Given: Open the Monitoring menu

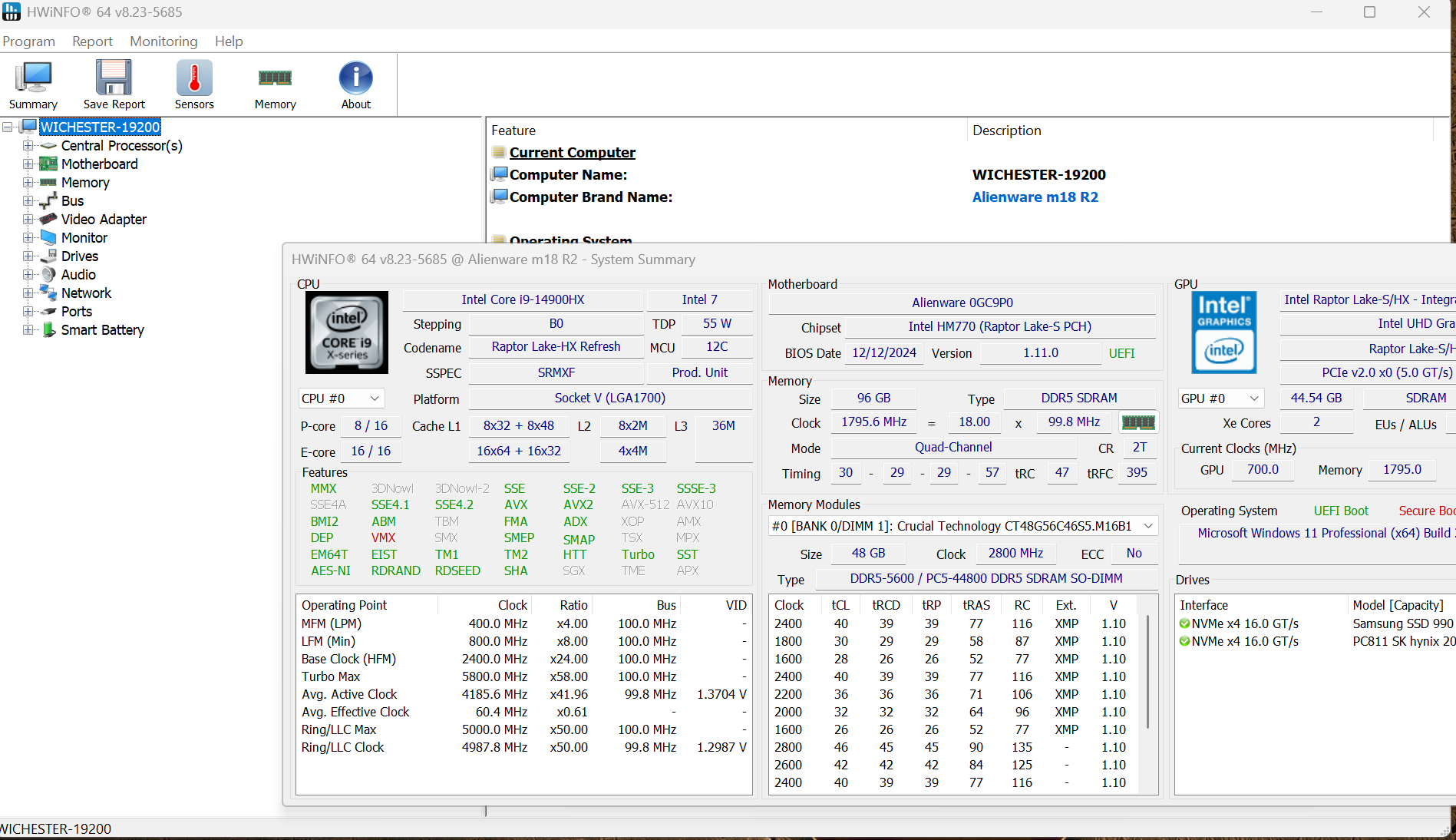Looking at the screenshot, I should (x=163, y=41).
